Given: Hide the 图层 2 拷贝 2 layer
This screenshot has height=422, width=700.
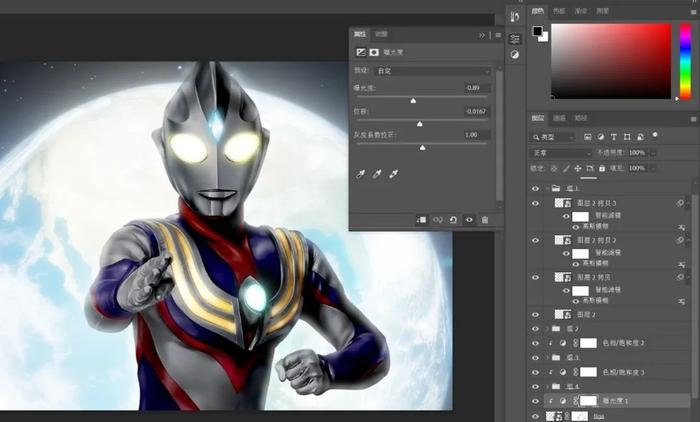Looking at the screenshot, I should pyautogui.click(x=535, y=241).
